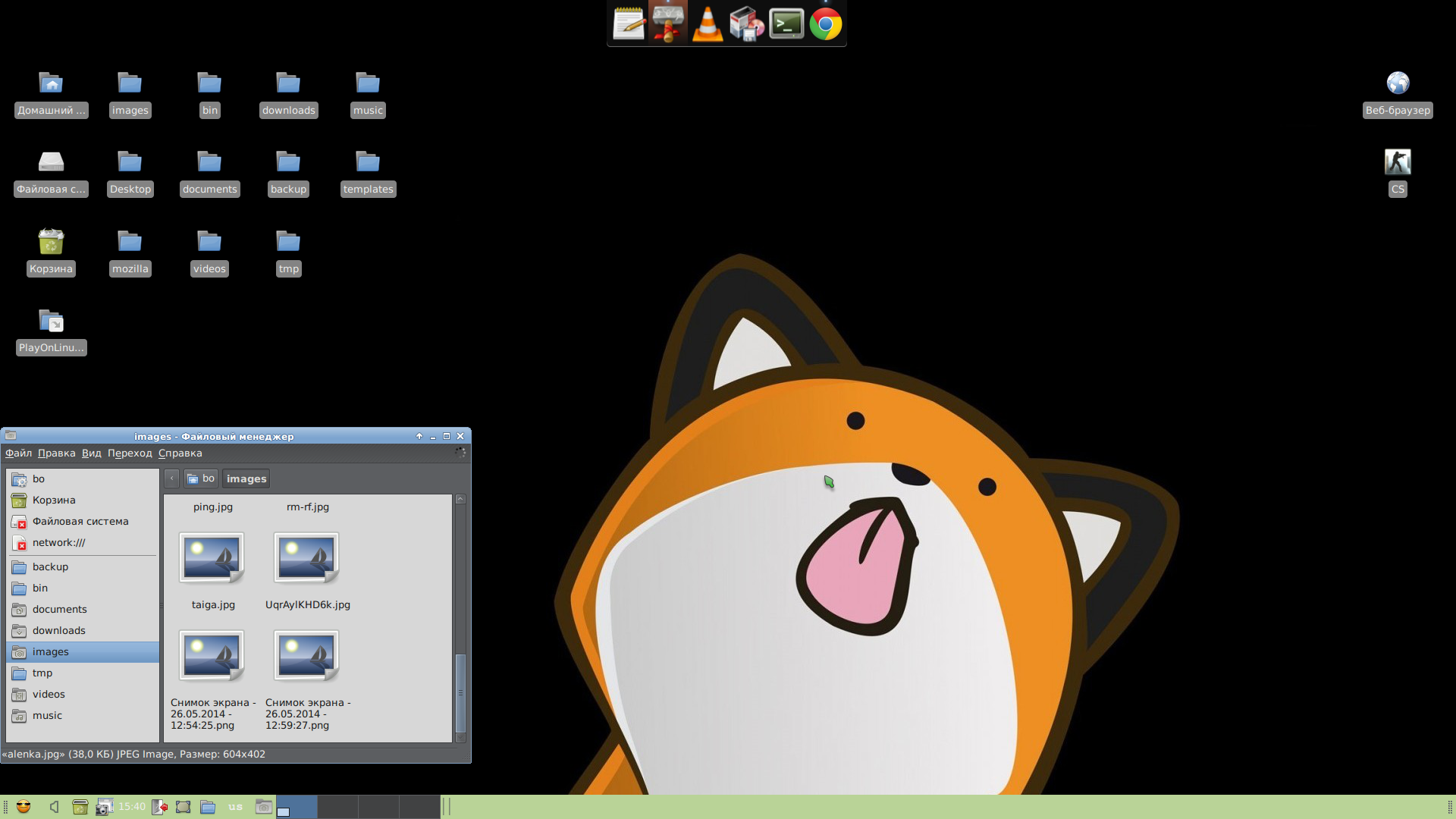
Task: Click the taskbar clock showing 15:40
Action: tap(132, 807)
